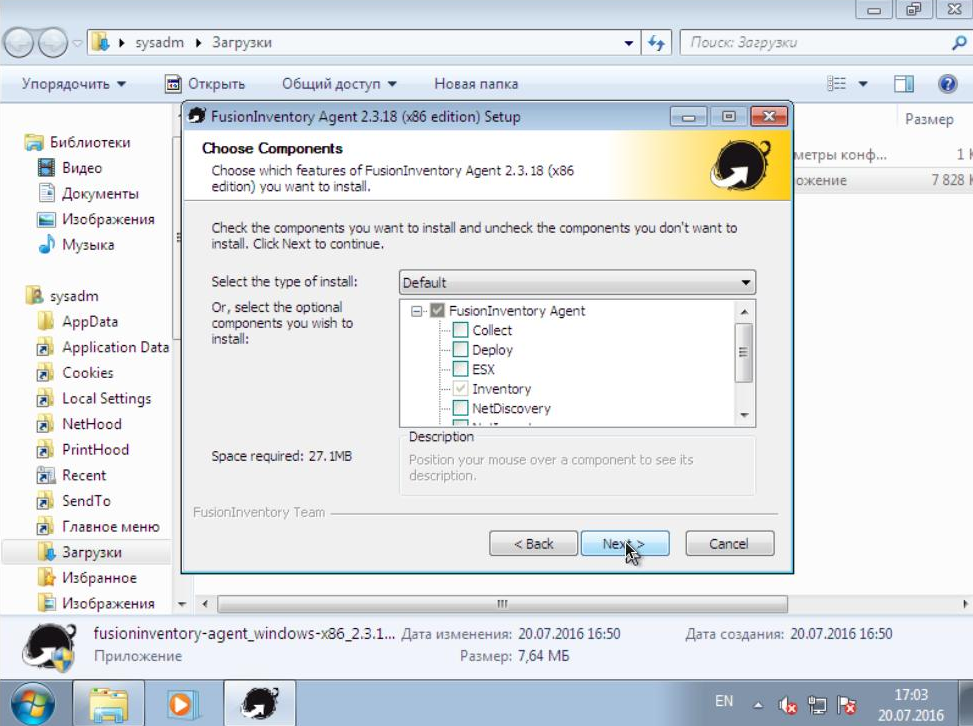Open the Windows Start menu
The image size is (973, 726).
pos(33,704)
